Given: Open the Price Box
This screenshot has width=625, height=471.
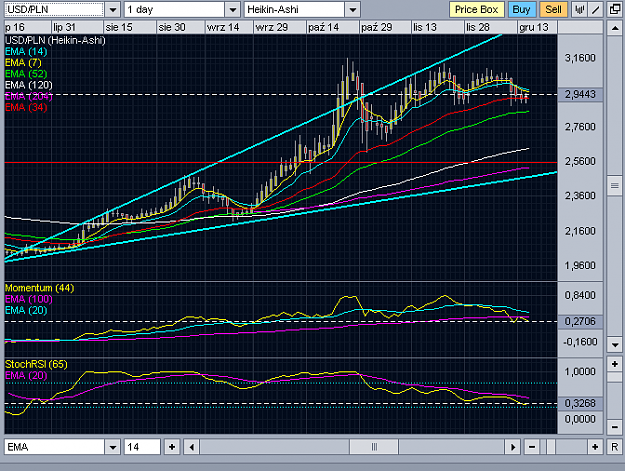Looking at the screenshot, I should pos(477,10).
